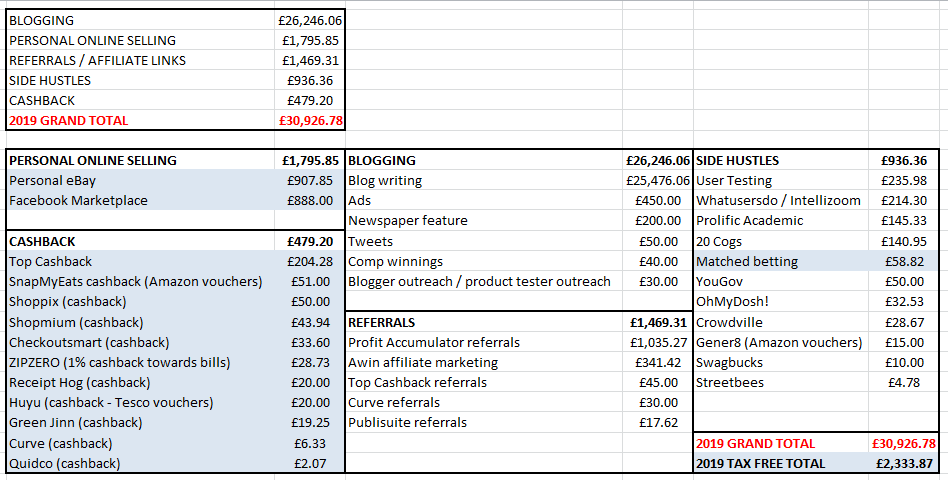Select the Curve (cashback) cell
The height and width of the screenshot is (480, 948).
(140, 443)
